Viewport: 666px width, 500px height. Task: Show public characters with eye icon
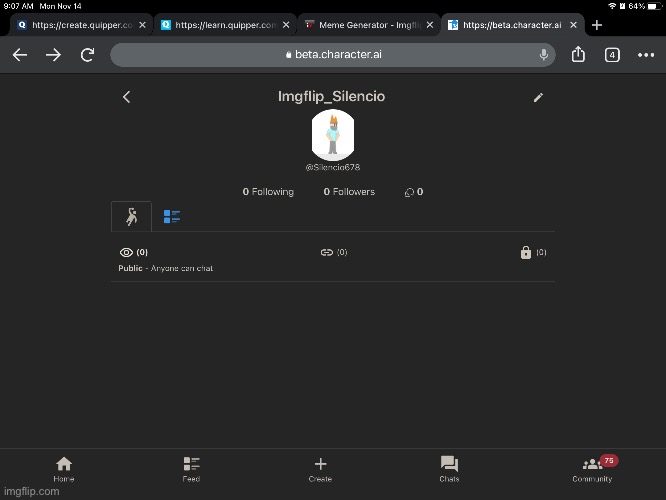(133, 253)
